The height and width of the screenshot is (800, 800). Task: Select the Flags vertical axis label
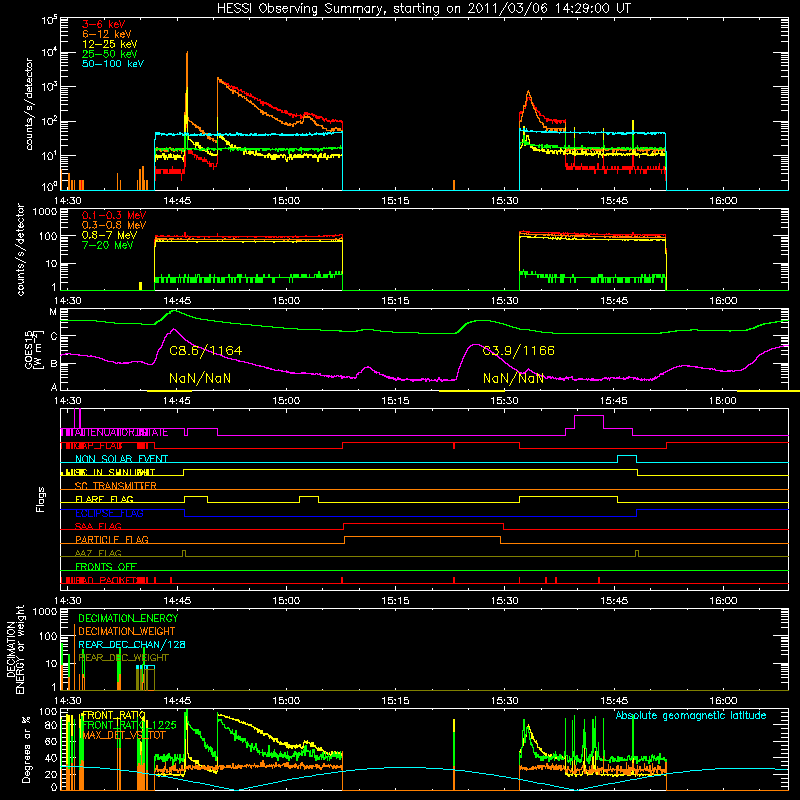(40, 499)
